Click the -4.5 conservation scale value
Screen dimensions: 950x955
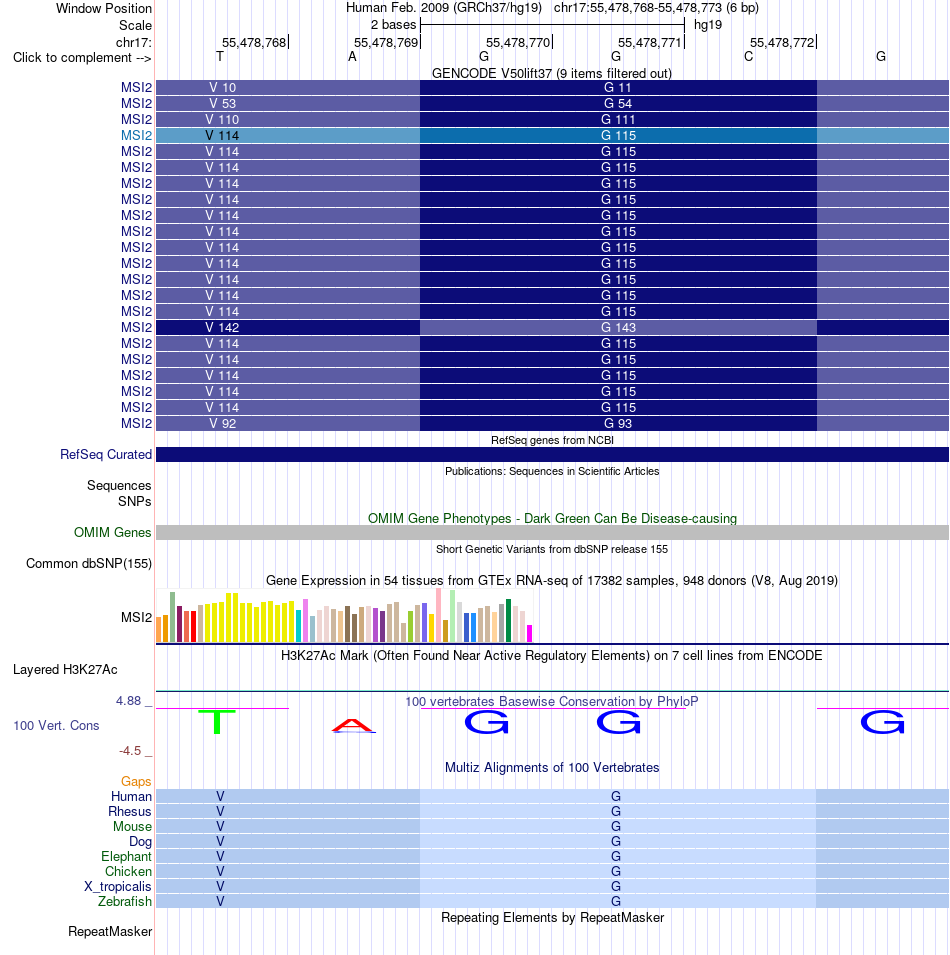coord(130,751)
